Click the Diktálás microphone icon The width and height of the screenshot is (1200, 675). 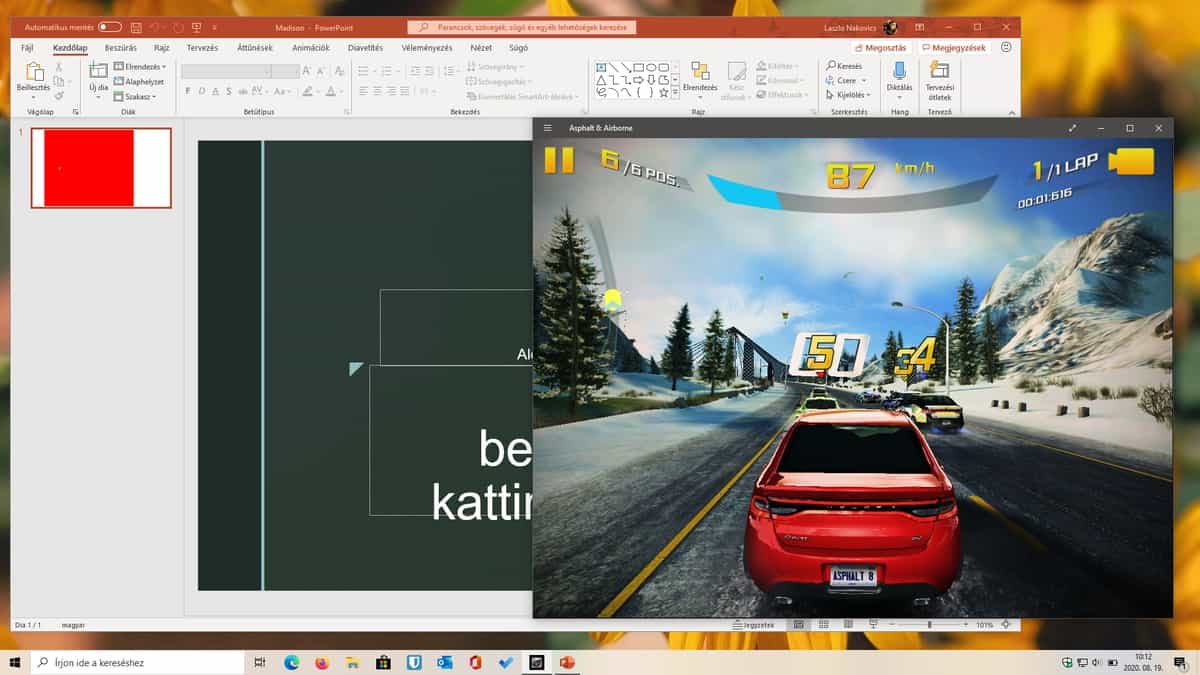point(899,70)
